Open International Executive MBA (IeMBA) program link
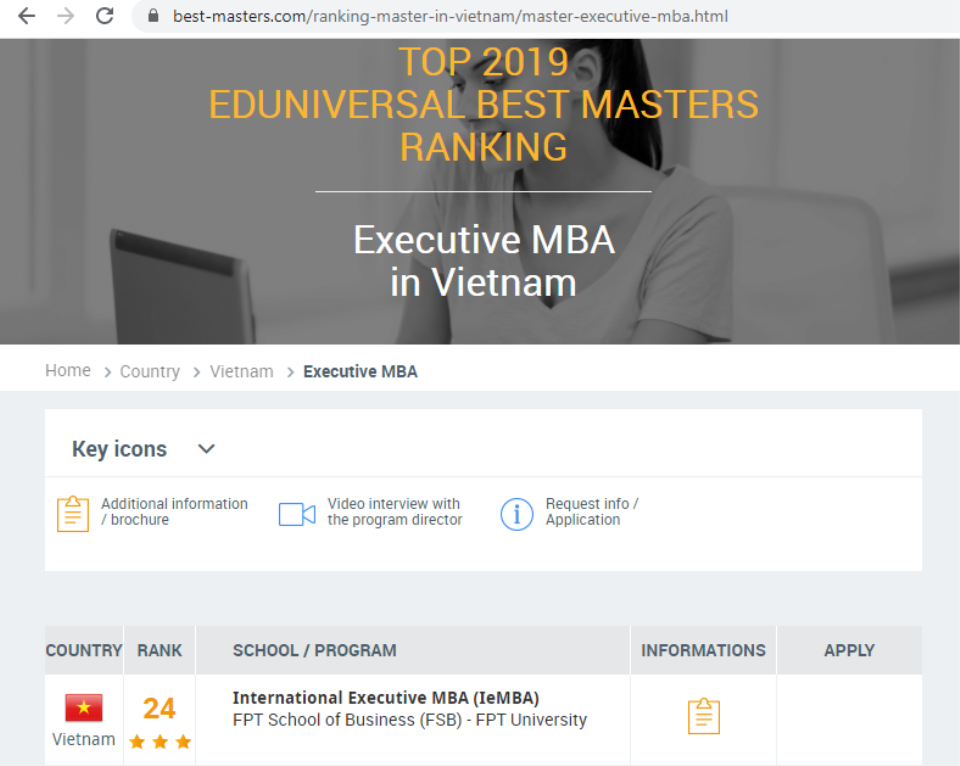 coord(386,698)
